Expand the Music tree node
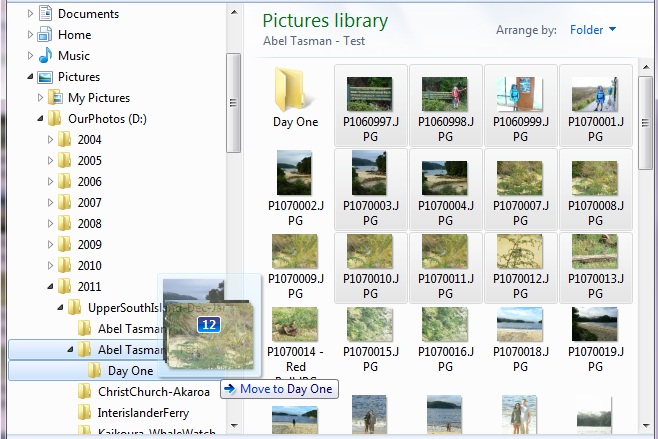658x439 pixels. pyautogui.click(x=30, y=55)
